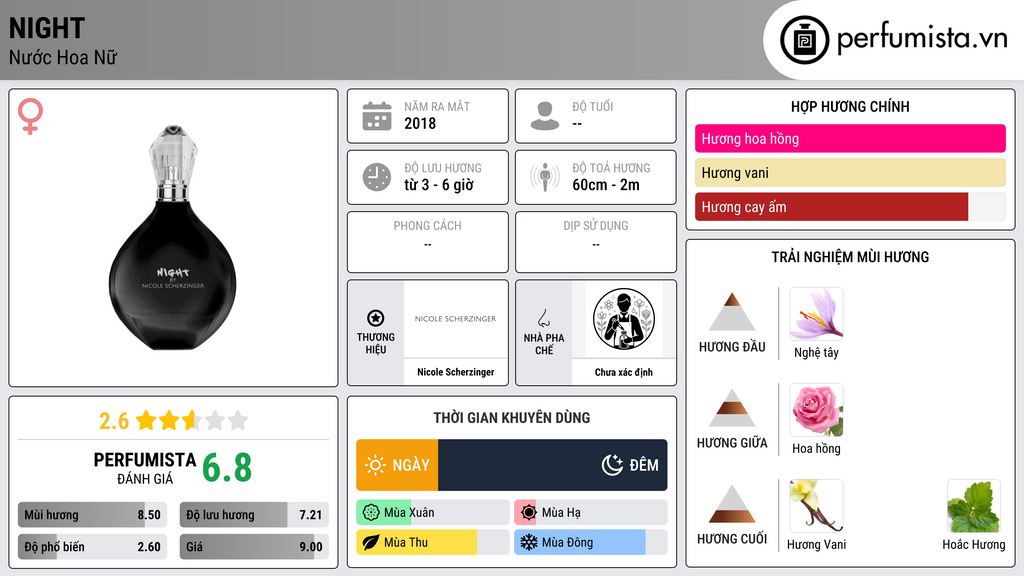Click the spring flower icon for Mùa Xuân
1024x576 pixels.
pos(371,513)
